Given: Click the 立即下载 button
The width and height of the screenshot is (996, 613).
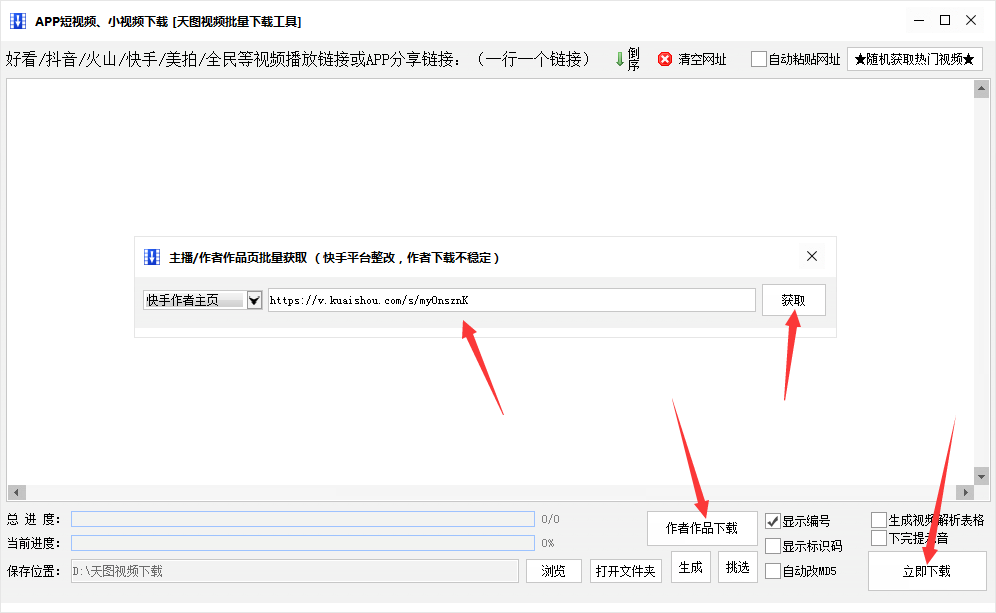Looking at the screenshot, I should 927,571.
